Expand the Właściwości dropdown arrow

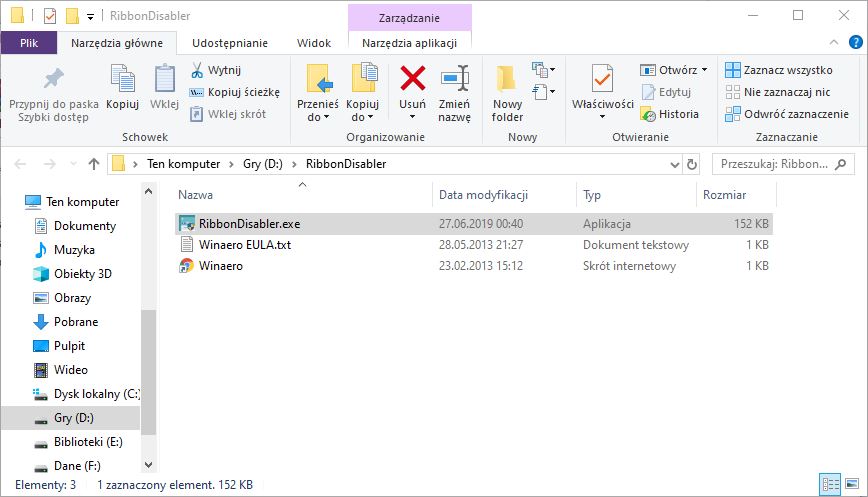coord(602,117)
